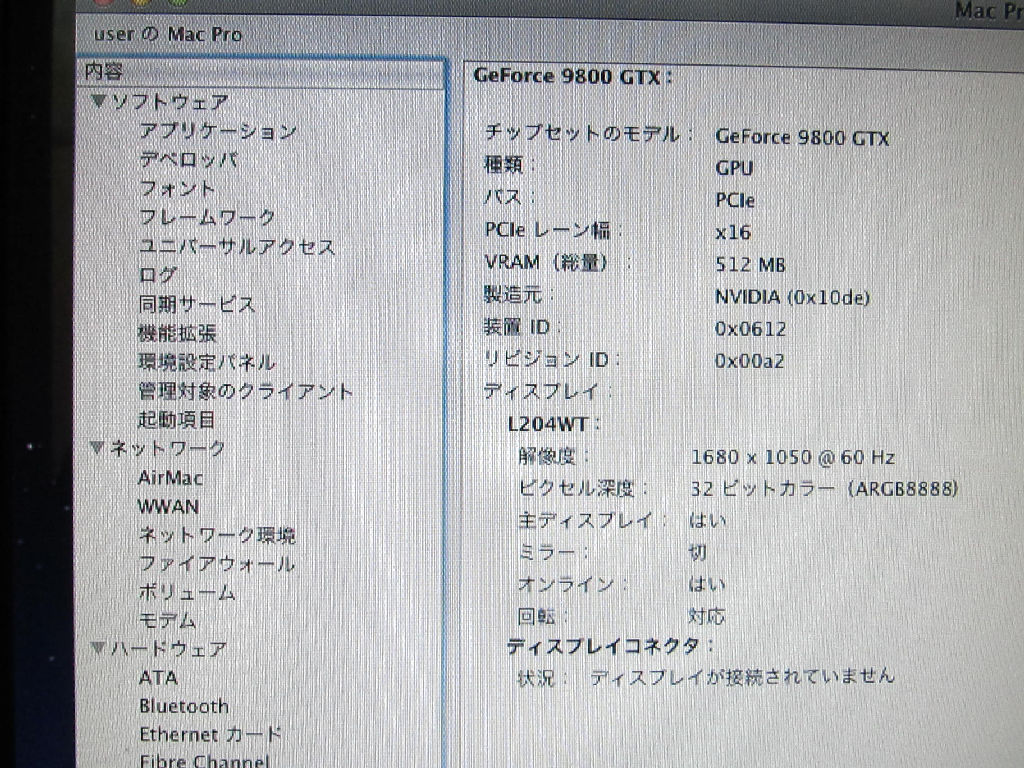Collapse the ソフトウェア section triangle
Image resolution: width=1024 pixels, height=768 pixels.
[98, 101]
